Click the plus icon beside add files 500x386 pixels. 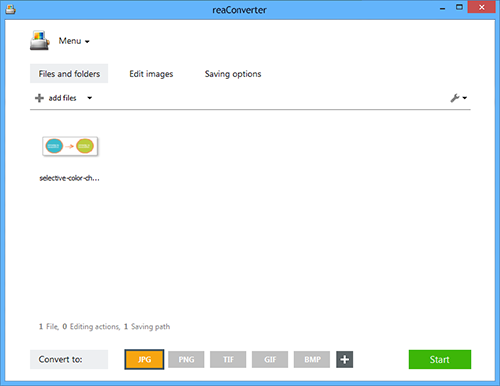[39, 98]
